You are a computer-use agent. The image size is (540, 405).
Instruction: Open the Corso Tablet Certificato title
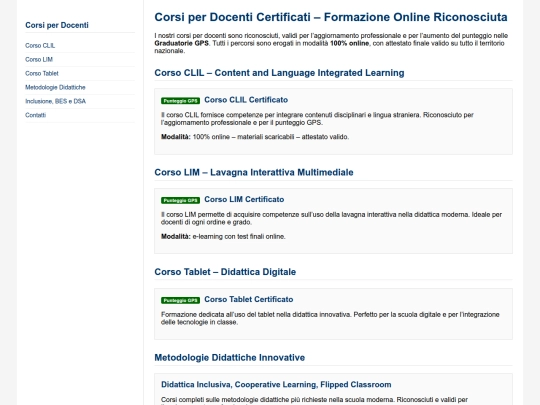tap(249, 299)
